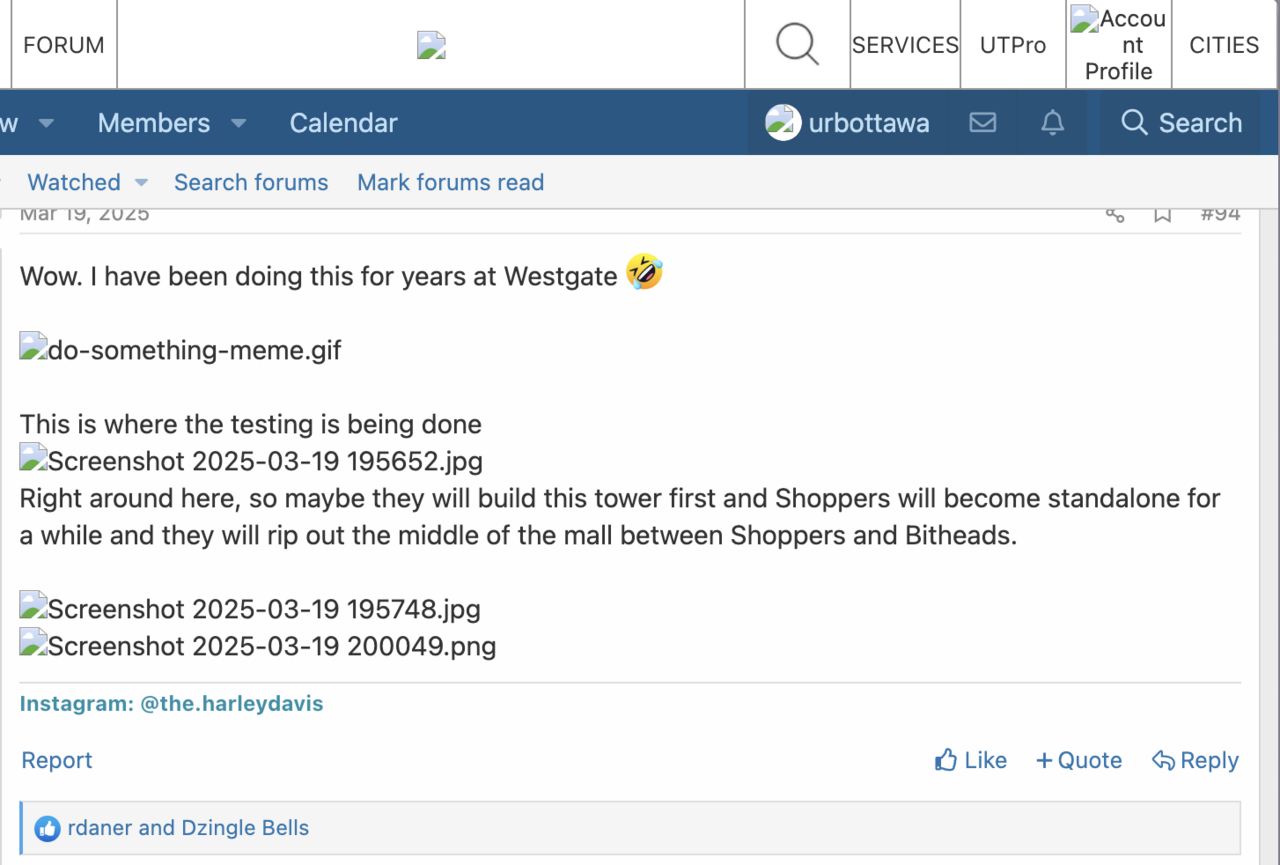Go to the CITIES section
This screenshot has width=1280, height=865.
click(x=1223, y=45)
